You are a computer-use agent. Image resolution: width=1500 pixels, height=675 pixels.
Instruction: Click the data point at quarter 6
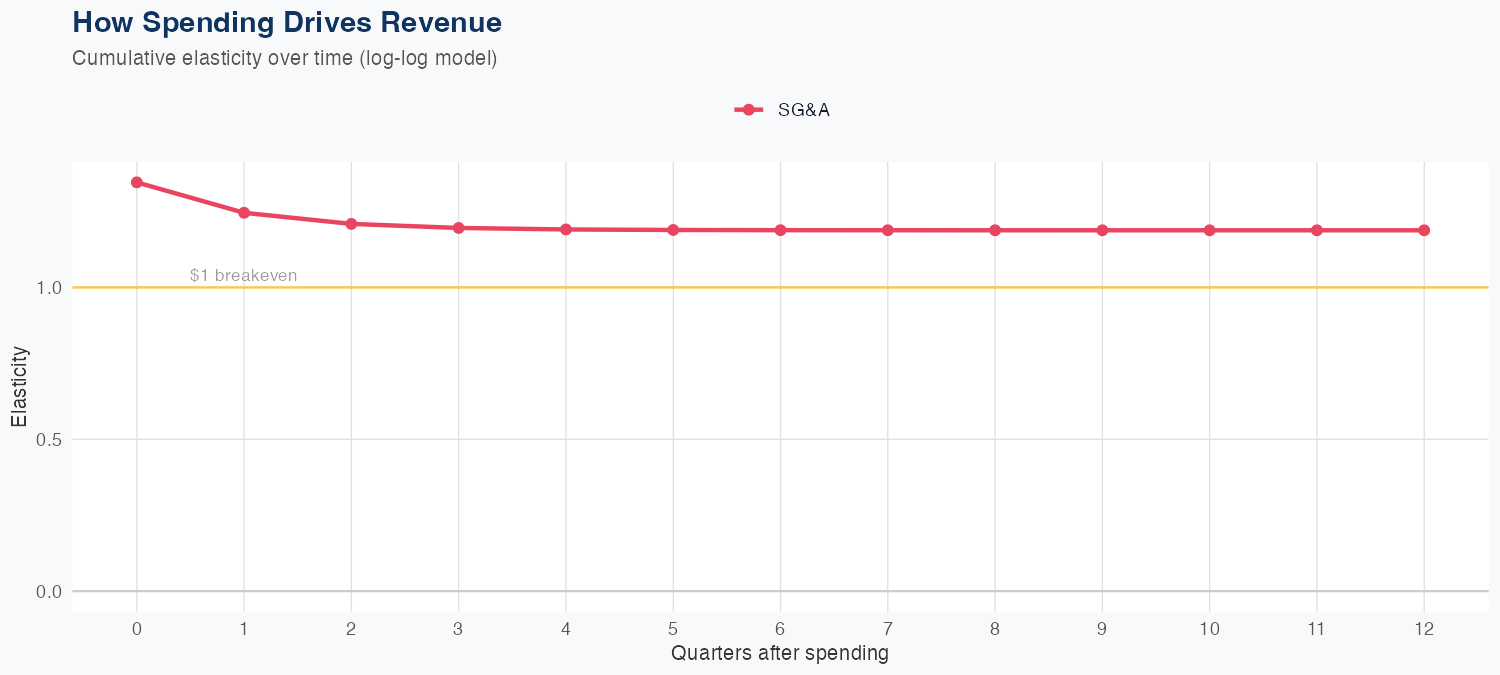780,230
